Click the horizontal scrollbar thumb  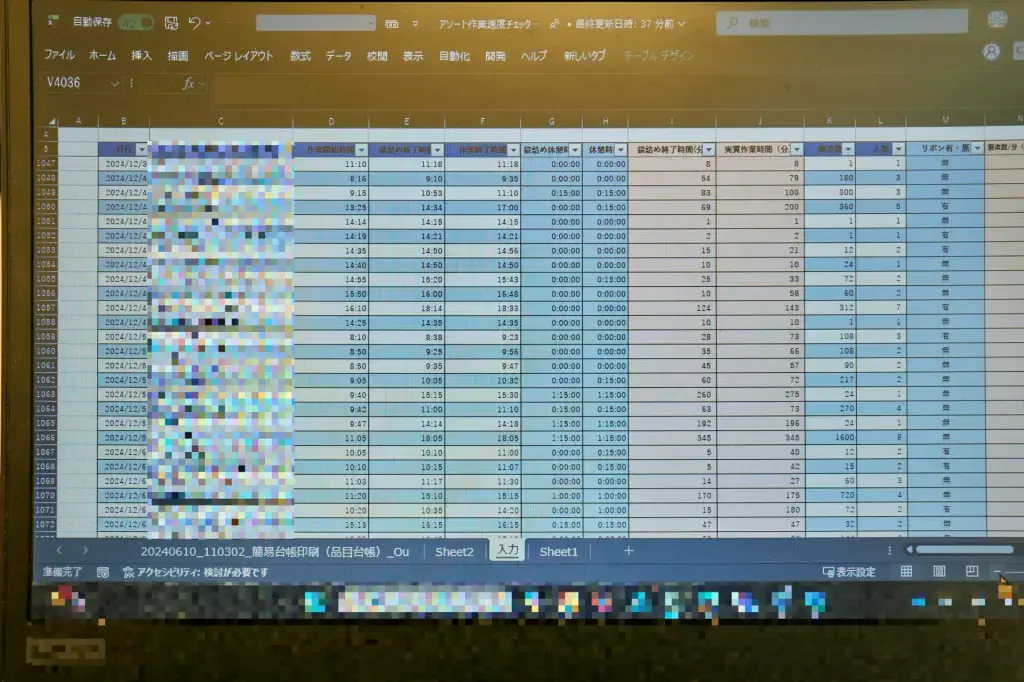(x=965, y=550)
